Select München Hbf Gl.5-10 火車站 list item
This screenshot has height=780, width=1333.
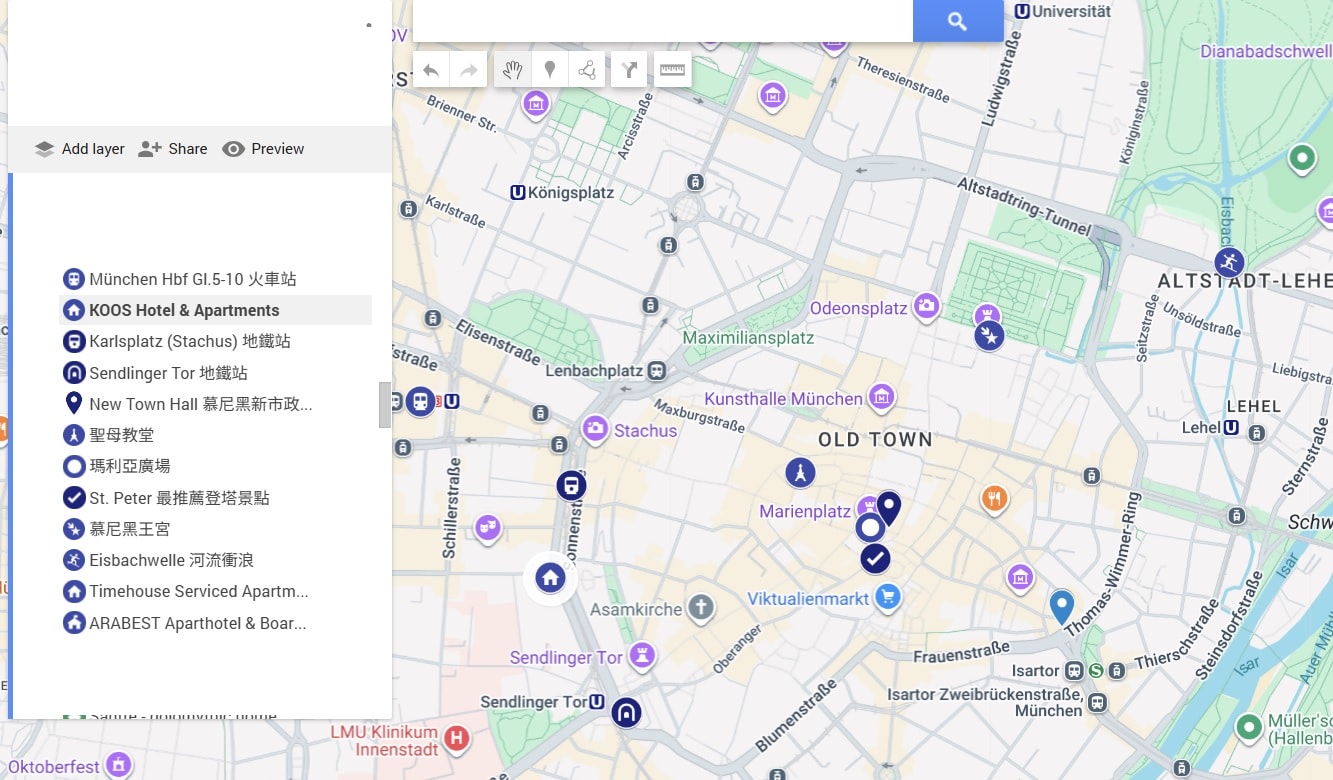[x=216, y=279]
